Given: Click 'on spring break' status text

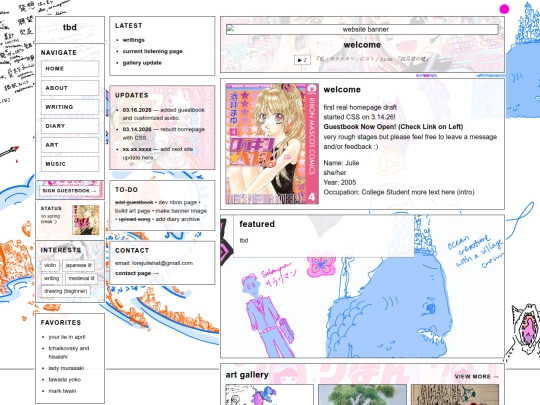Looking at the screenshot, I should point(50,219).
